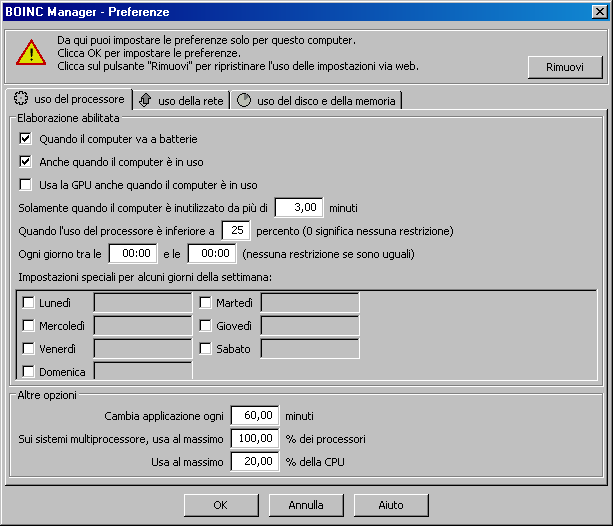Viewport: 613px width, 526px height.
Task: Confirm preferences with OK button
Action: click(x=221, y=505)
